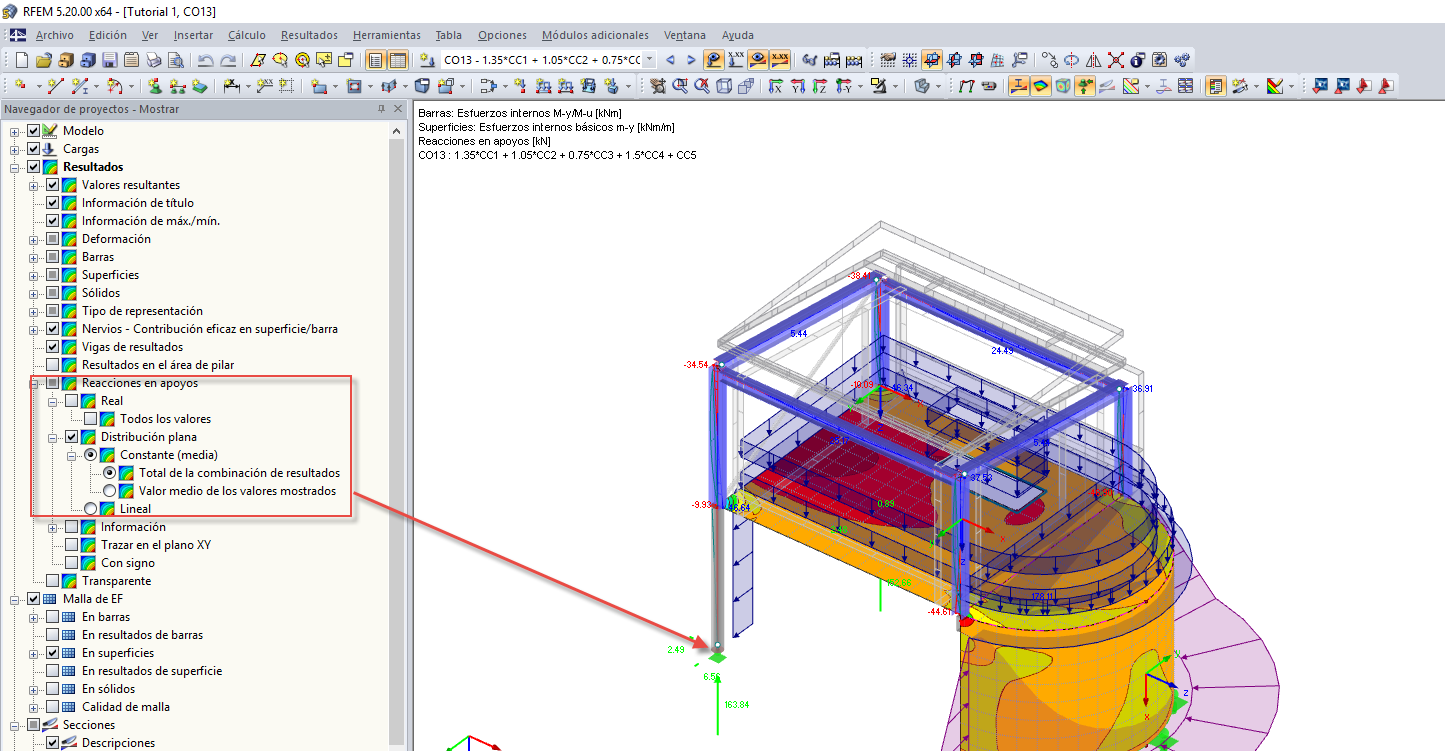
Task: Uncheck the Modelo checkbox
Action: (x=34, y=131)
